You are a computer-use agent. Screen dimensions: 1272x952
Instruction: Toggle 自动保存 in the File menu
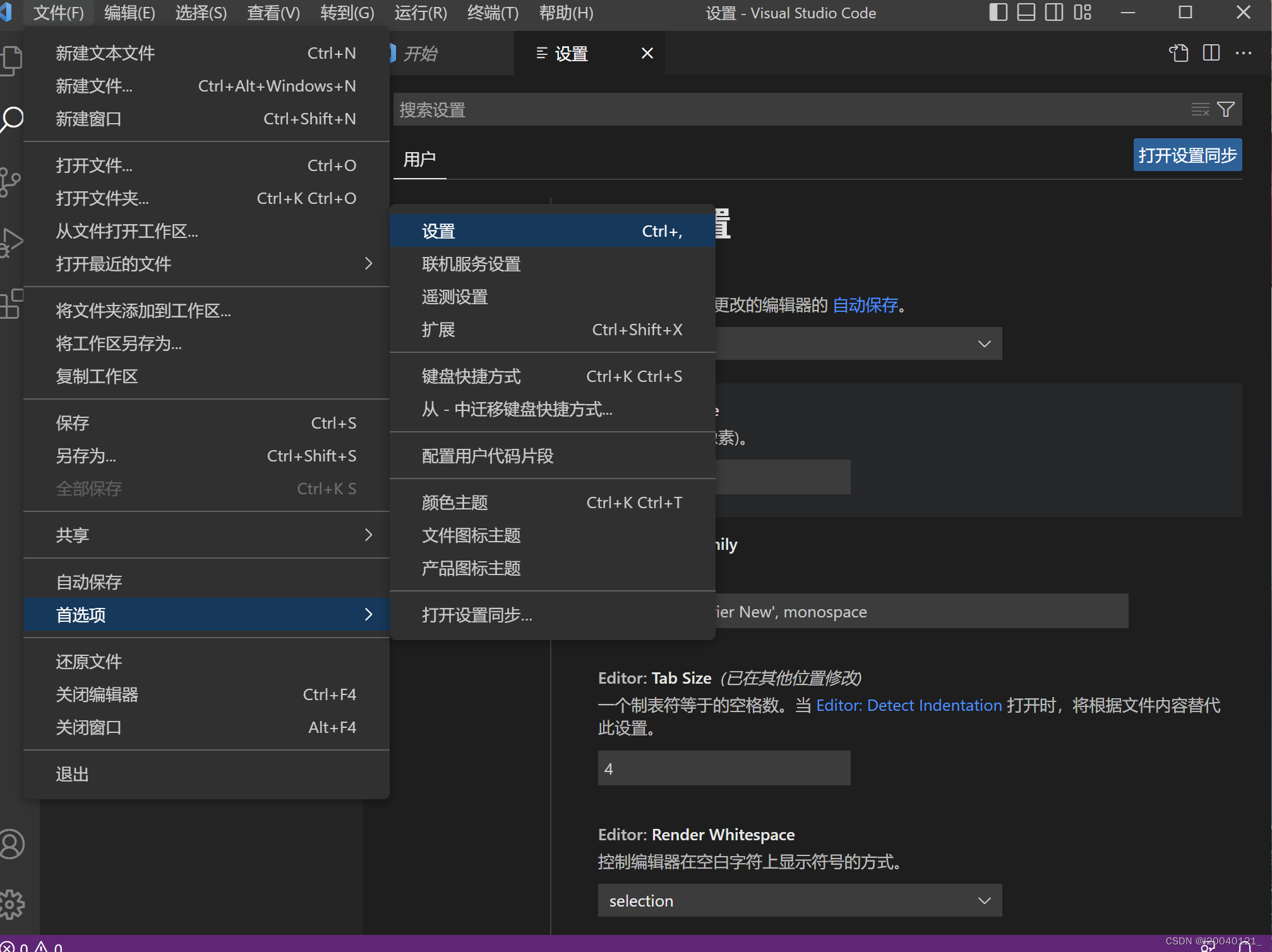coord(206,582)
